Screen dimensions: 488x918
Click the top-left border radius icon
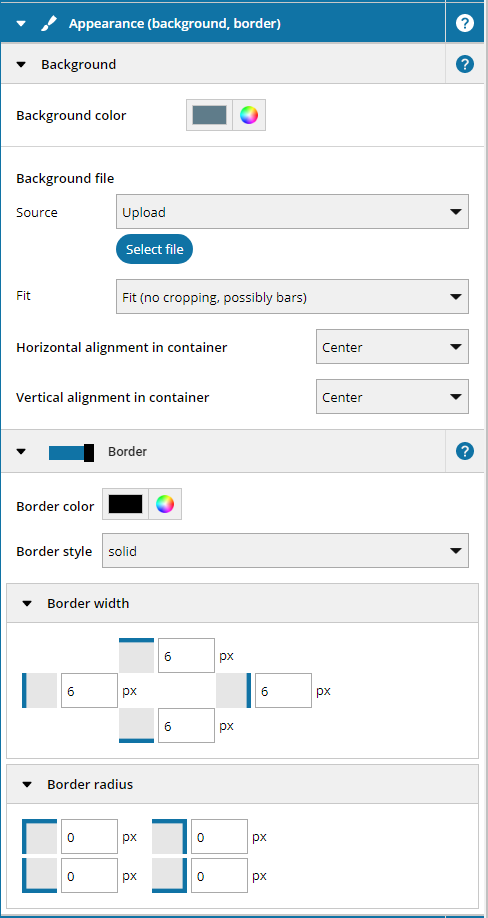pos(40,837)
